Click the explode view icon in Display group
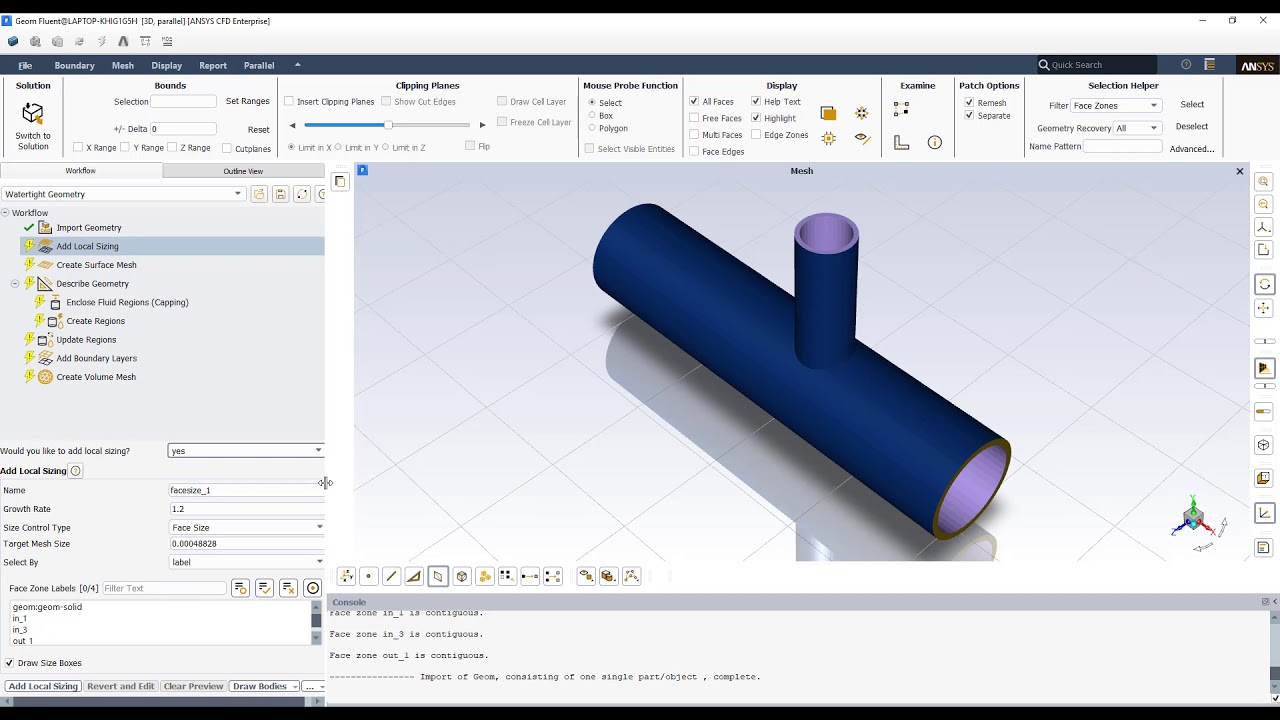This screenshot has height=720, width=1280. click(862, 113)
